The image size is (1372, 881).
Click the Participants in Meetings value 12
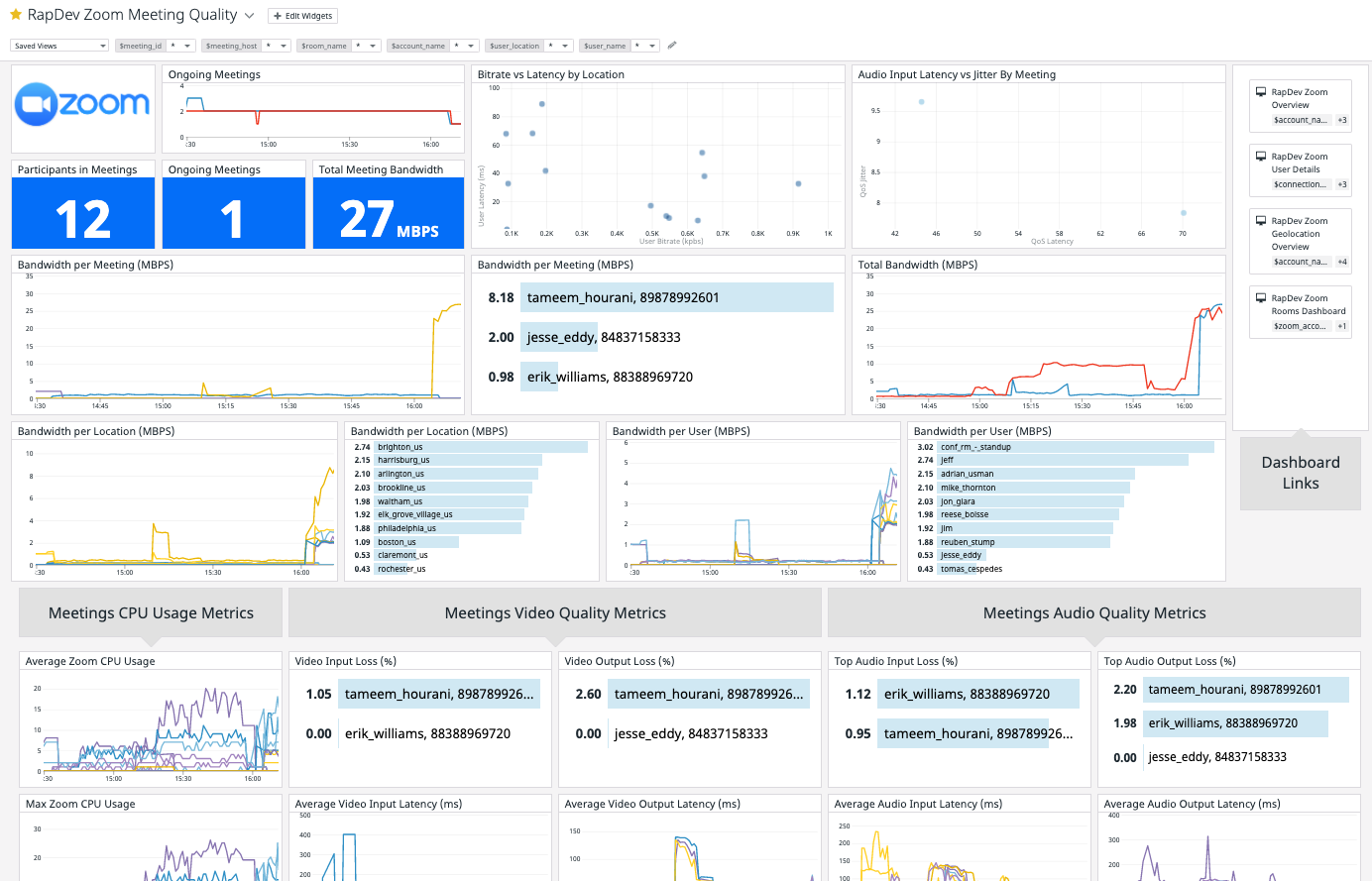pyautogui.click(x=83, y=219)
